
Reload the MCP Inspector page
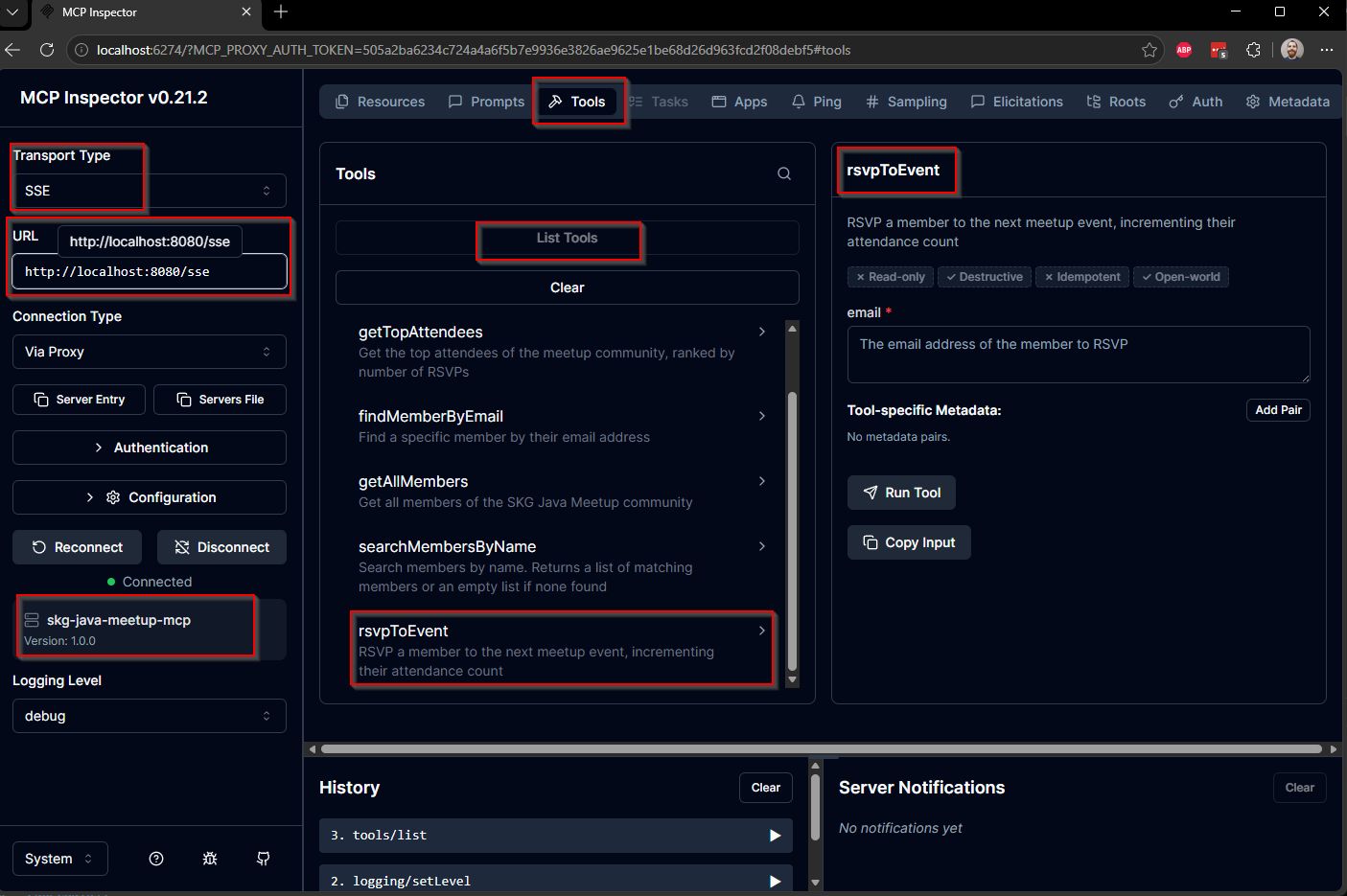[x=47, y=50]
